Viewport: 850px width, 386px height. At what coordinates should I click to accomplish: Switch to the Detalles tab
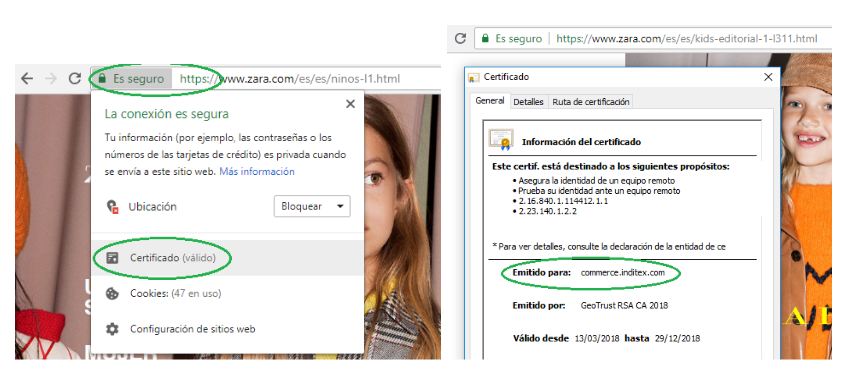click(x=528, y=102)
